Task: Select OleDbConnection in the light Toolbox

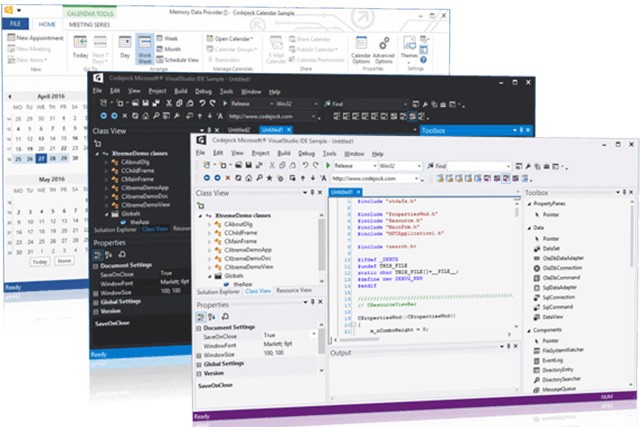Action: click(x=562, y=268)
